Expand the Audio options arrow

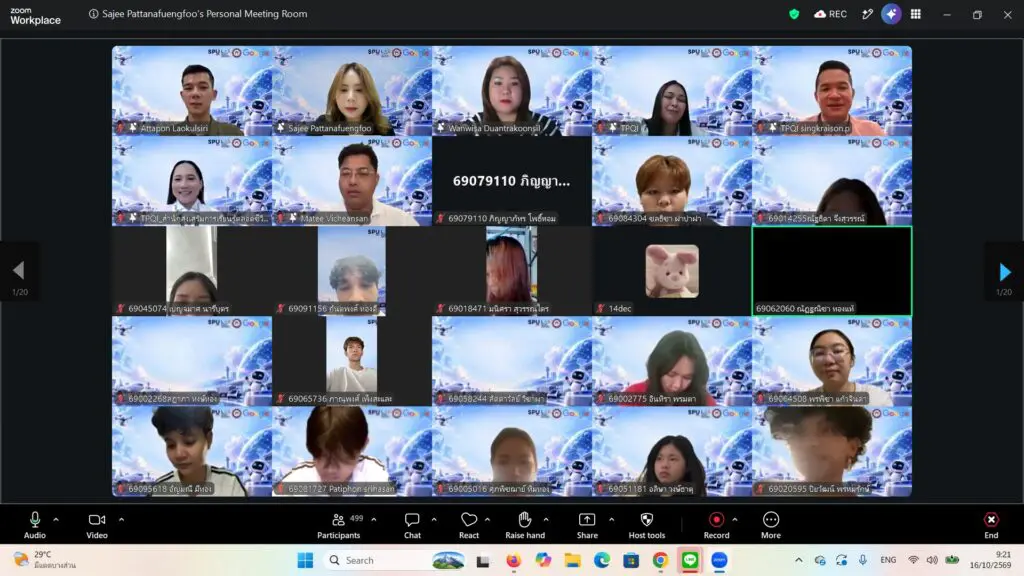[56, 520]
